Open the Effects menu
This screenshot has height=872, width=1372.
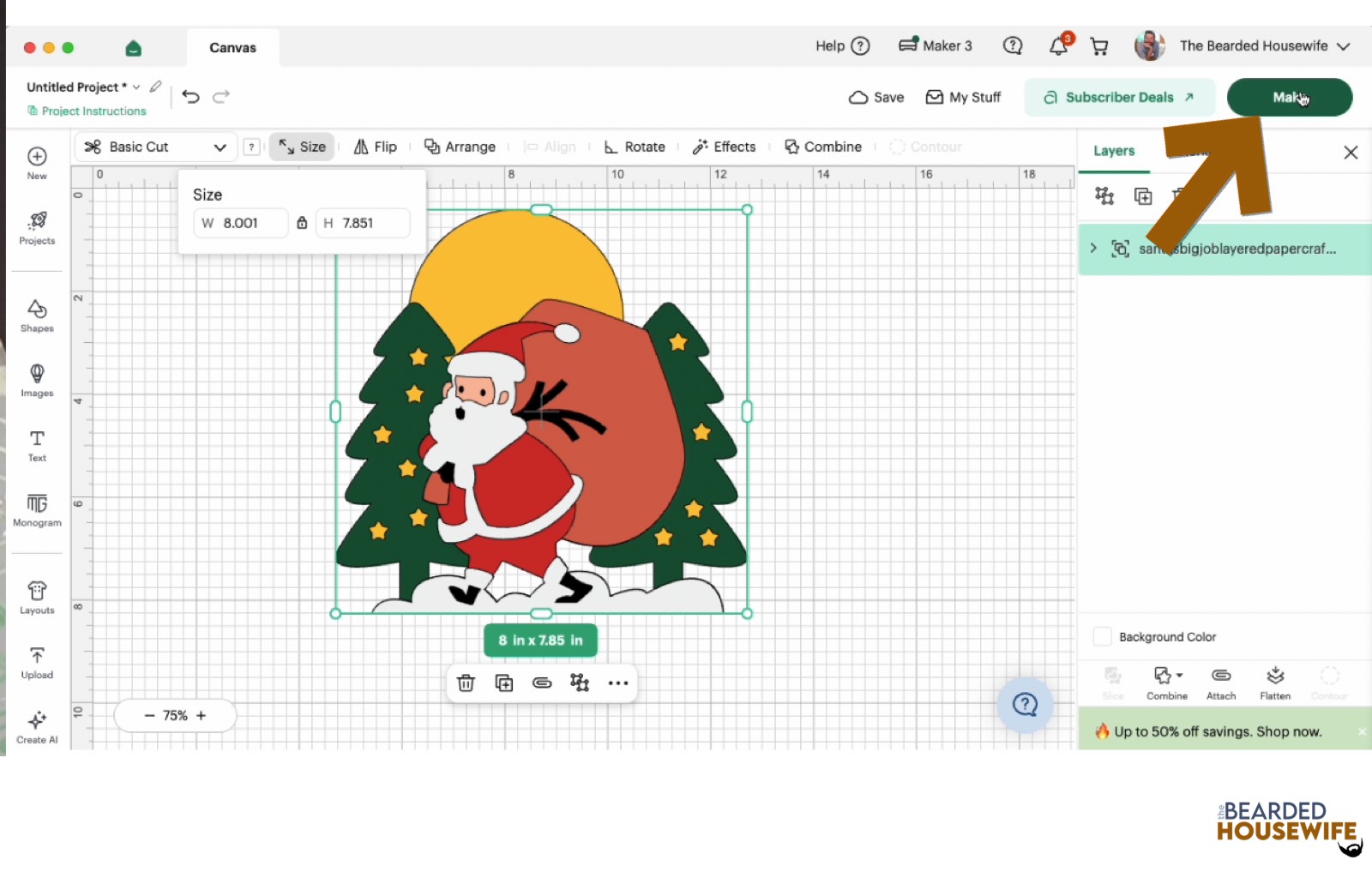725,147
